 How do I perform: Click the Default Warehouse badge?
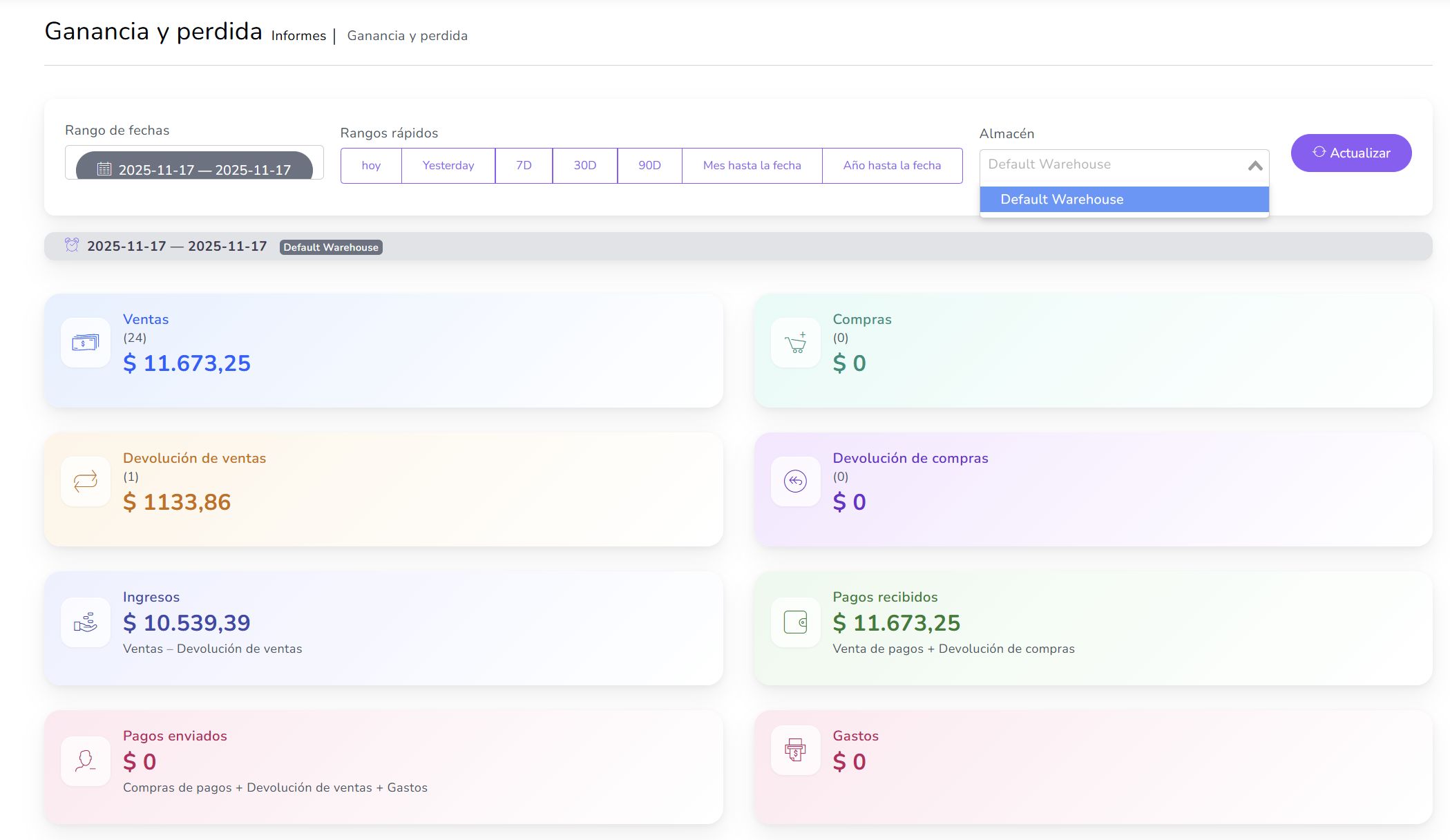click(331, 247)
